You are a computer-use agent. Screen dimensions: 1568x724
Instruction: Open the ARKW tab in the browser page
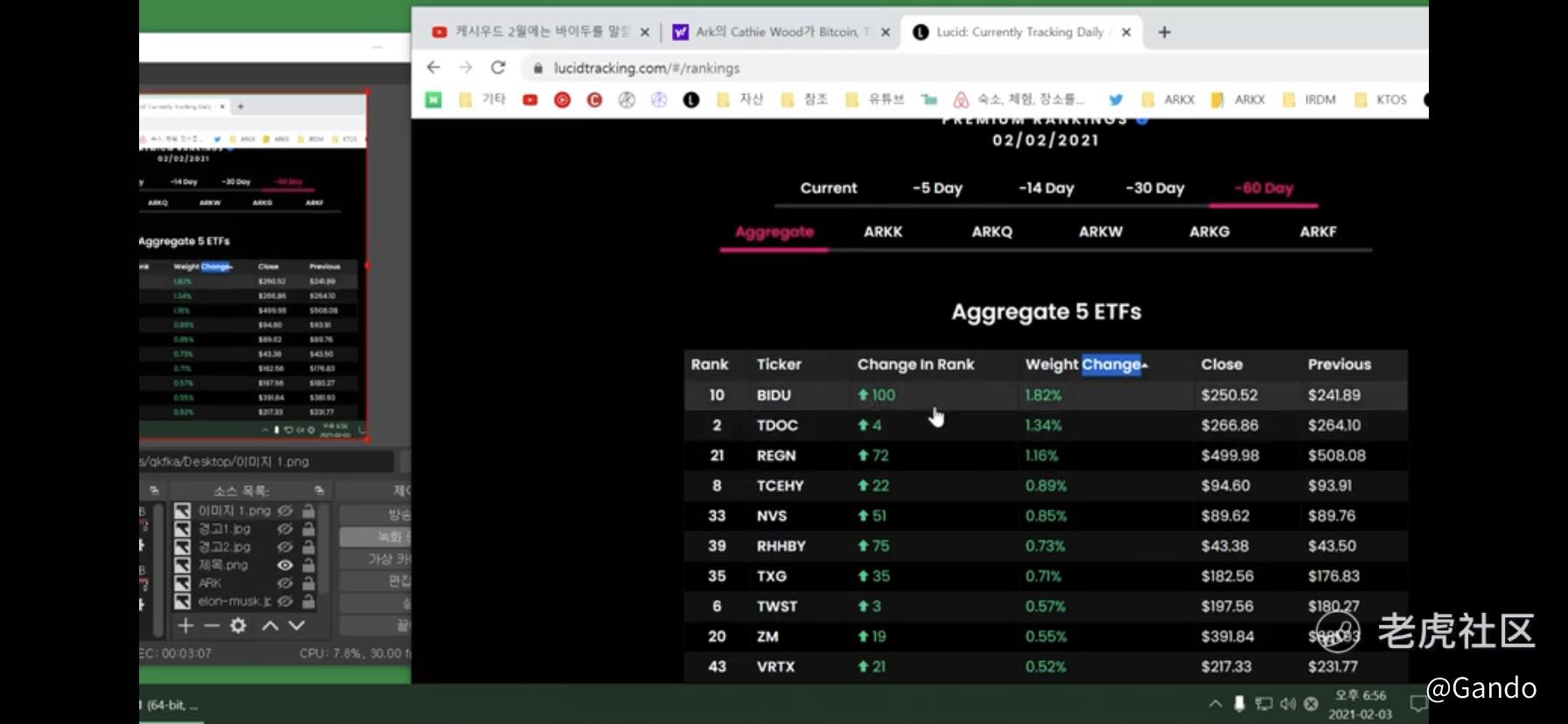pos(1101,232)
